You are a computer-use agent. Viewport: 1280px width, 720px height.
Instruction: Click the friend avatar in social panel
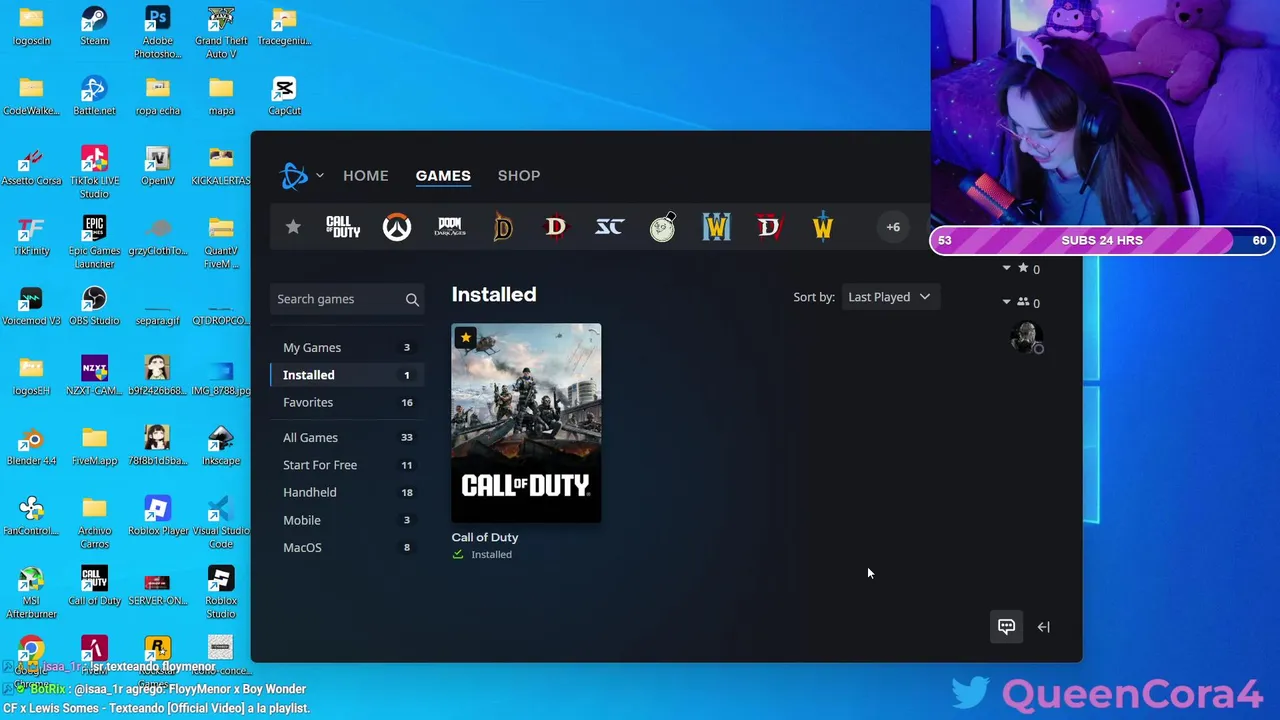(x=1025, y=337)
